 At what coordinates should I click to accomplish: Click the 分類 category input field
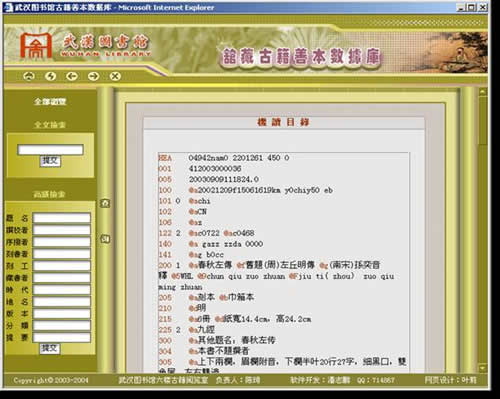pyautogui.click(x=62, y=326)
